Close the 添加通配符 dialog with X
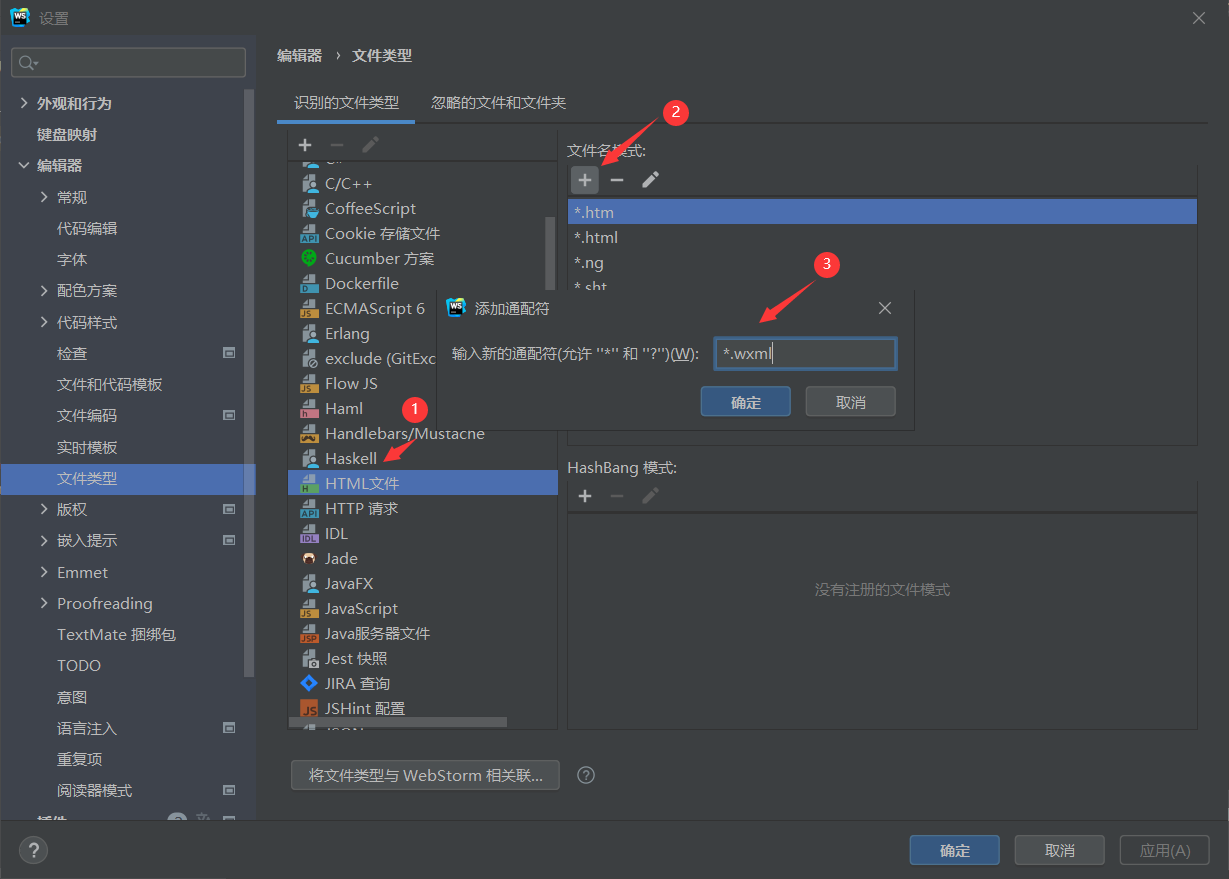This screenshot has width=1229, height=879. [885, 308]
